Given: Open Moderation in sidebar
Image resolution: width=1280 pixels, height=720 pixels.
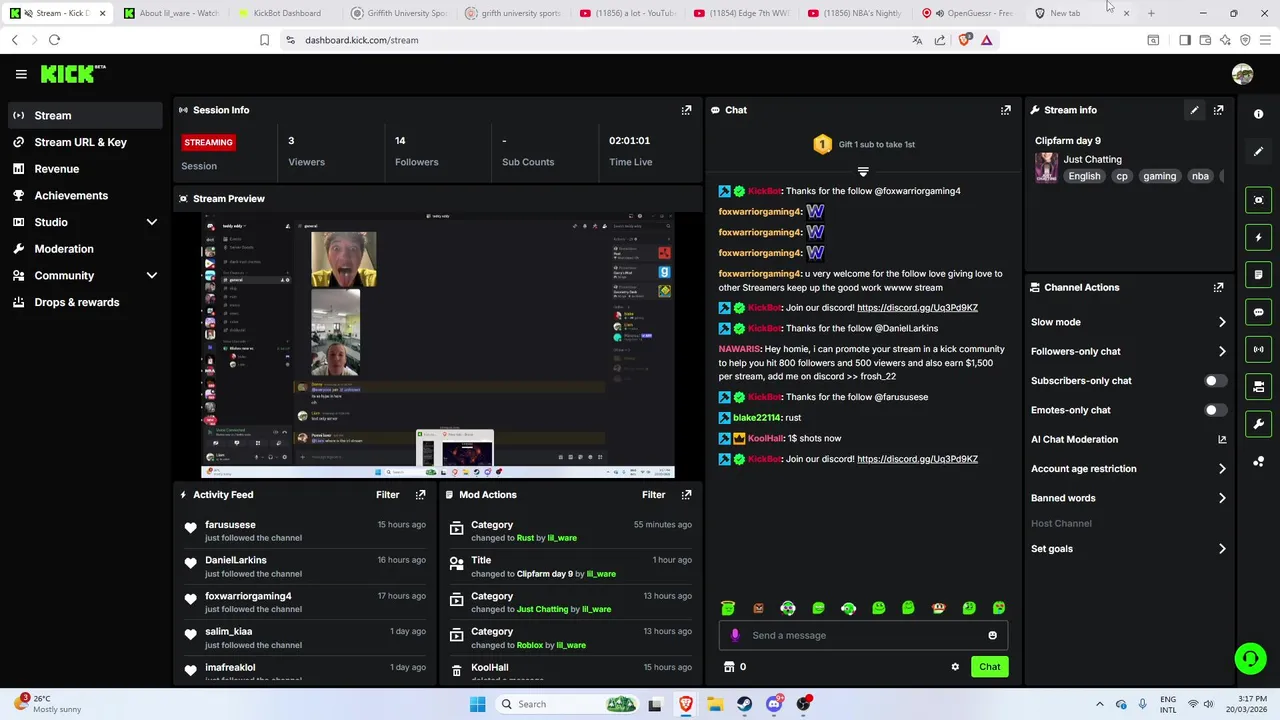Looking at the screenshot, I should pyautogui.click(x=85, y=249).
